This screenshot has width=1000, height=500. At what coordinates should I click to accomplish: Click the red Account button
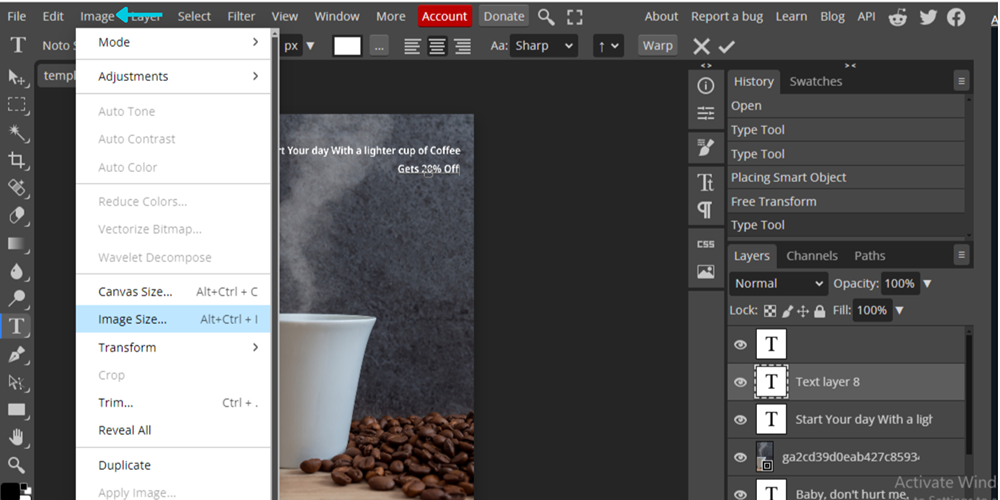point(445,17)
